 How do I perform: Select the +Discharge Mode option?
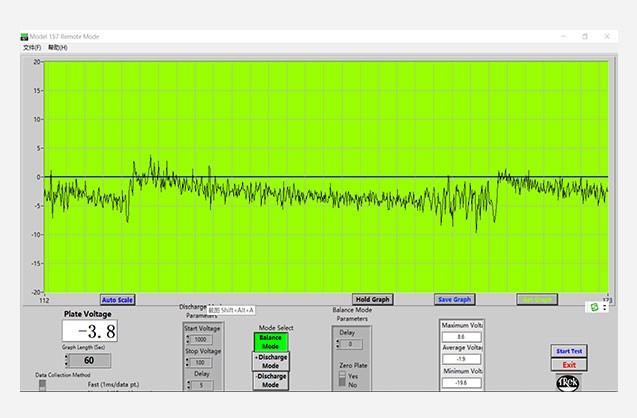(x=270, y=361)
